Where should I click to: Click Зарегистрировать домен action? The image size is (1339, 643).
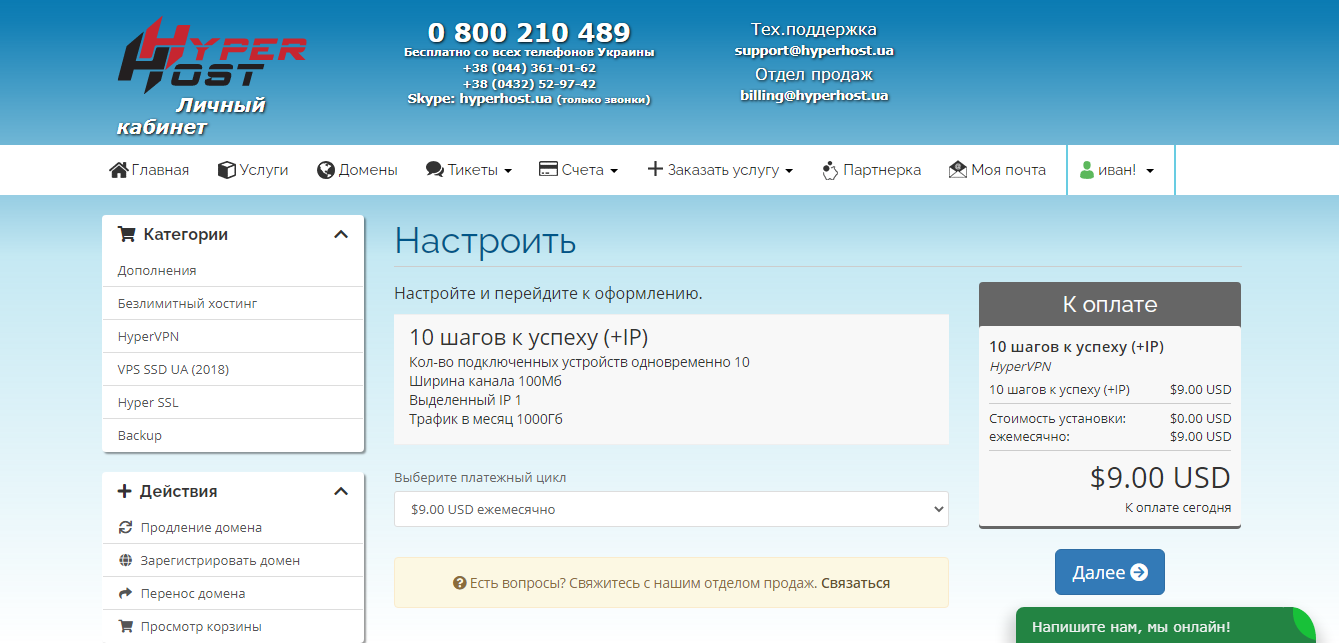click(x=233, y=560)
